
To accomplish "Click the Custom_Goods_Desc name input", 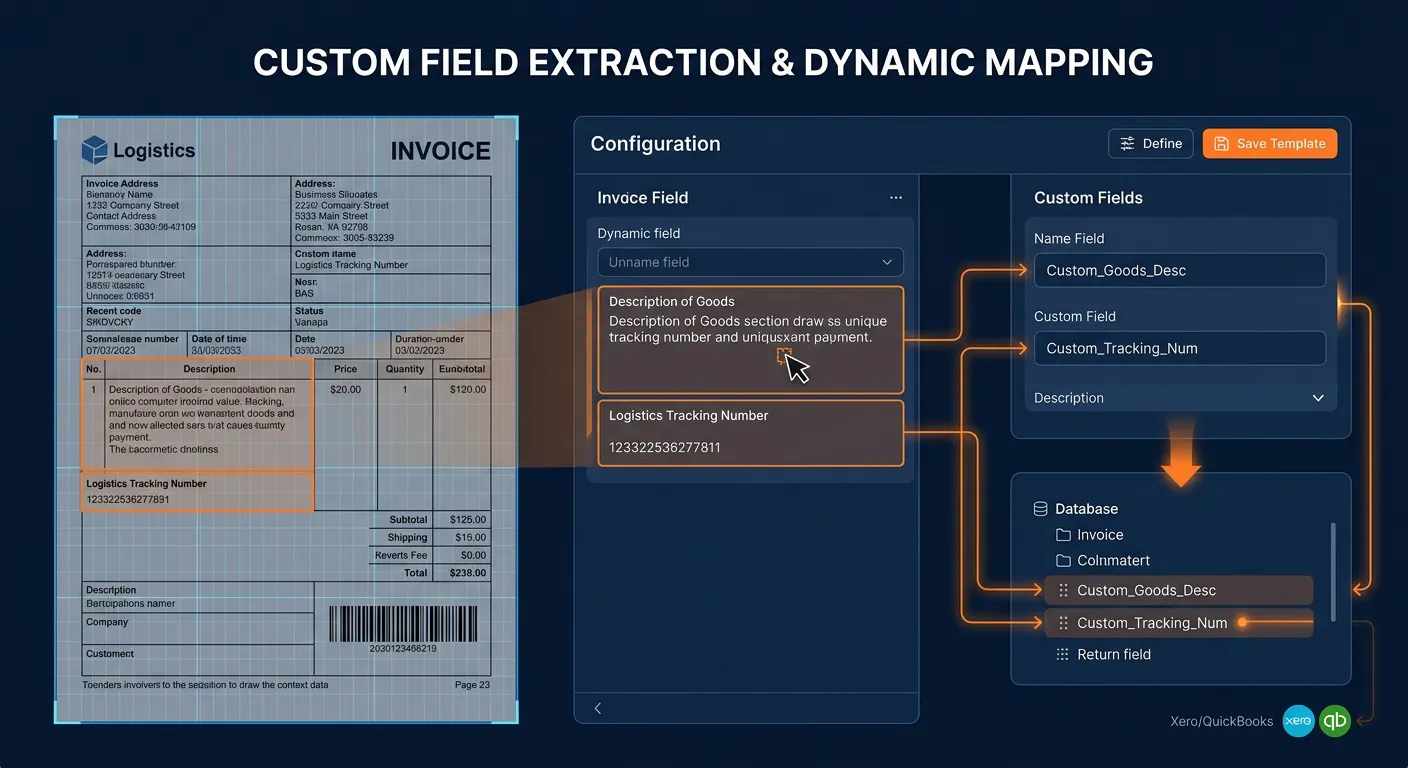I will pos(1180,270).
